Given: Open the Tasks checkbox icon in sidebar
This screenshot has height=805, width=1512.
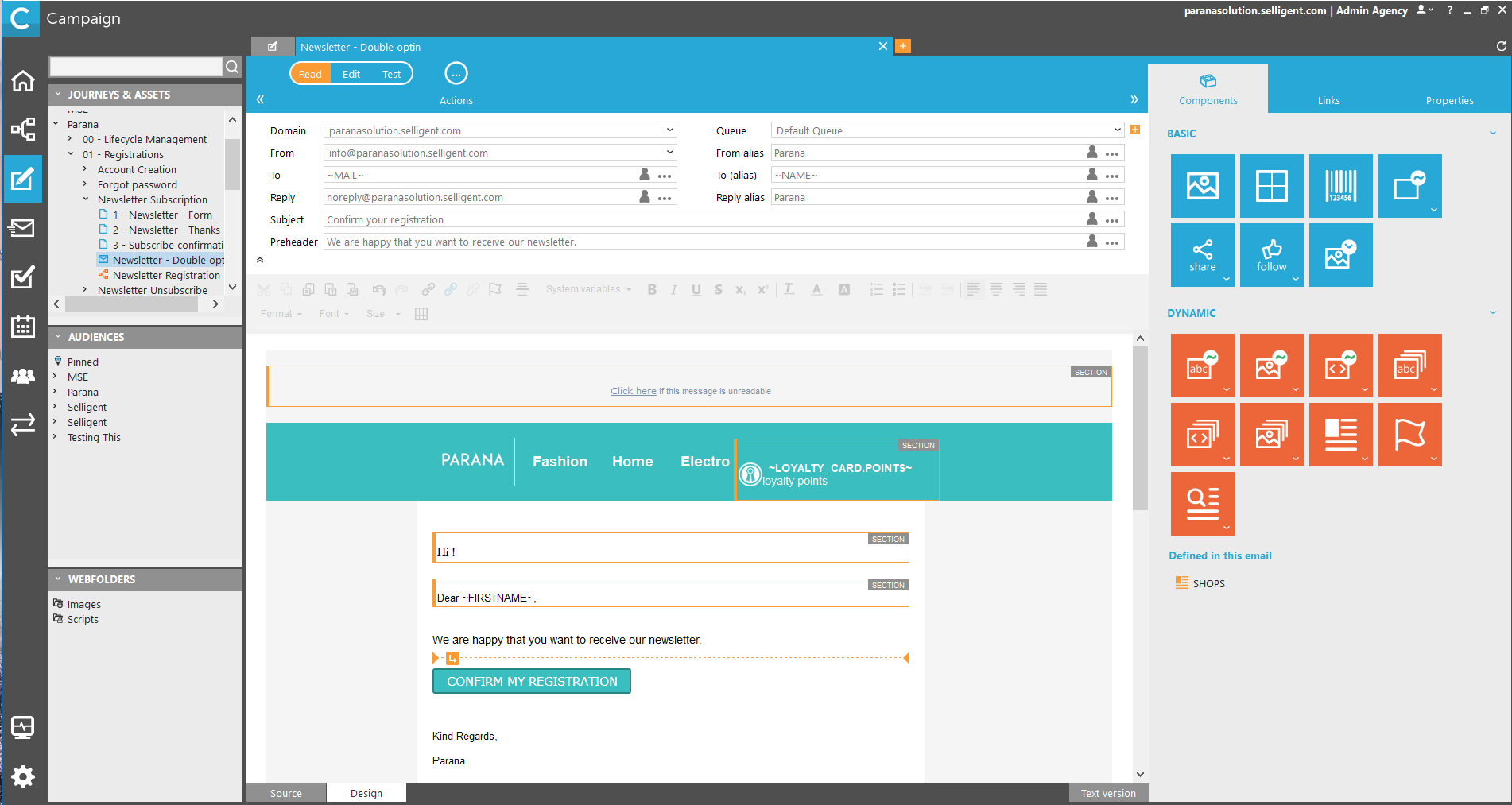Looking at the screenshot, I should [23, 277].
